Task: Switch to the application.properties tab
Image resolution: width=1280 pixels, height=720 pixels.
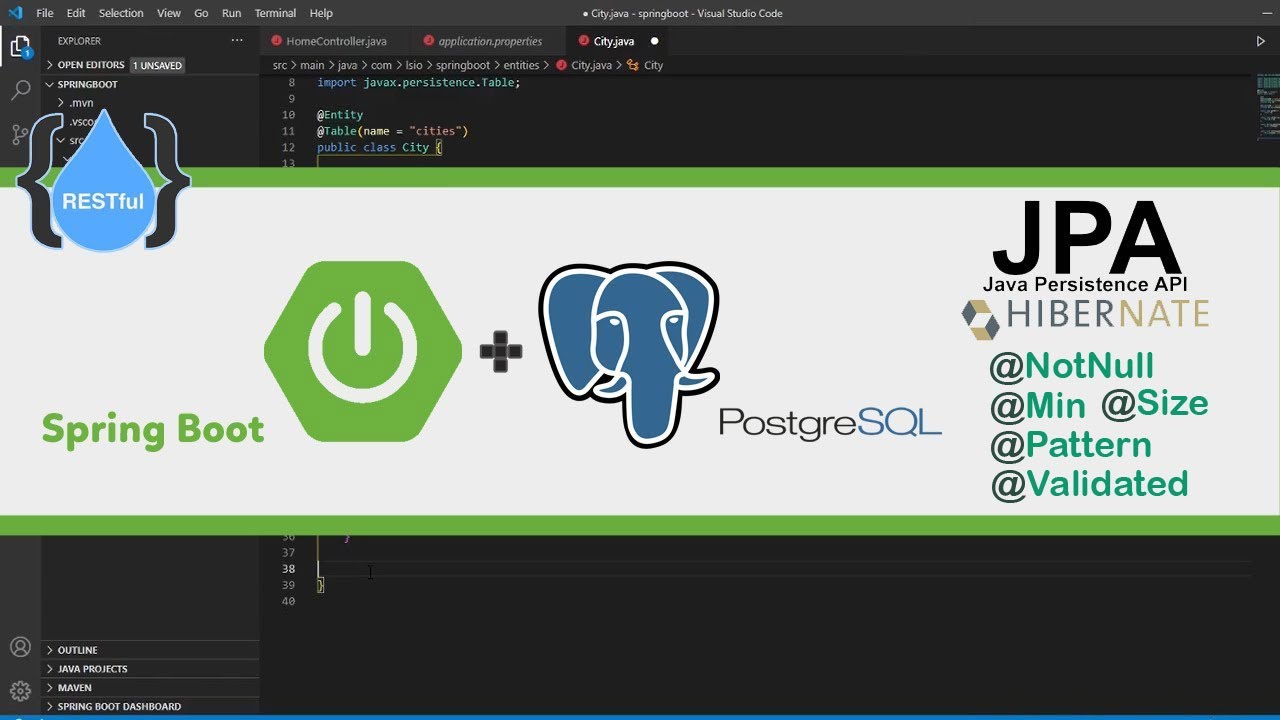Action: (489, 41)
